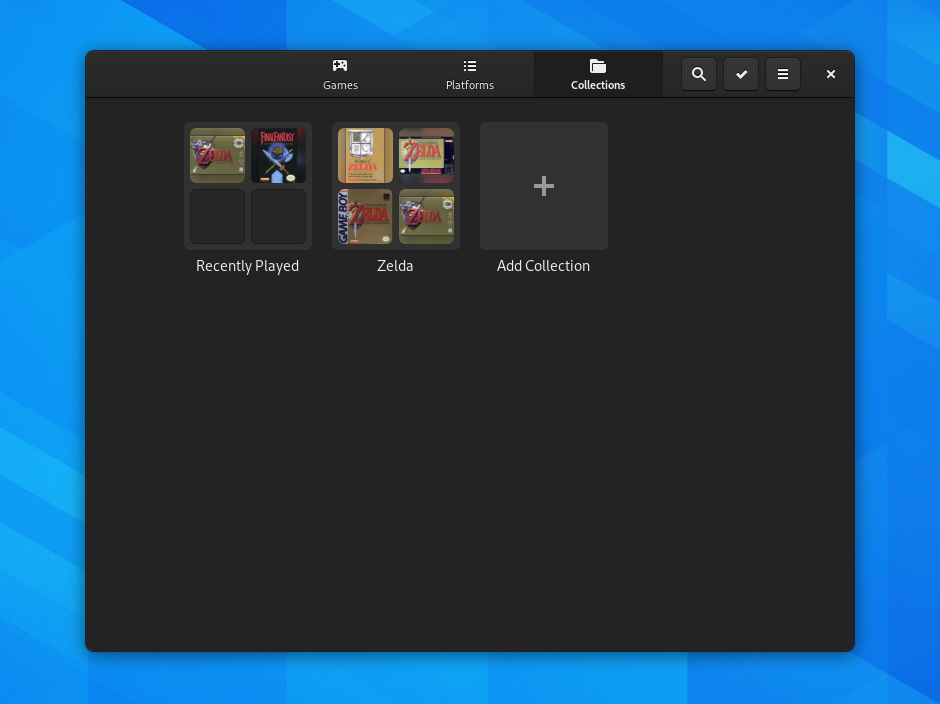Click the Game Boy Zelda cover thumbnail
Image resolution: width=940 pixels, height=704 pixels.
[364, 216]
